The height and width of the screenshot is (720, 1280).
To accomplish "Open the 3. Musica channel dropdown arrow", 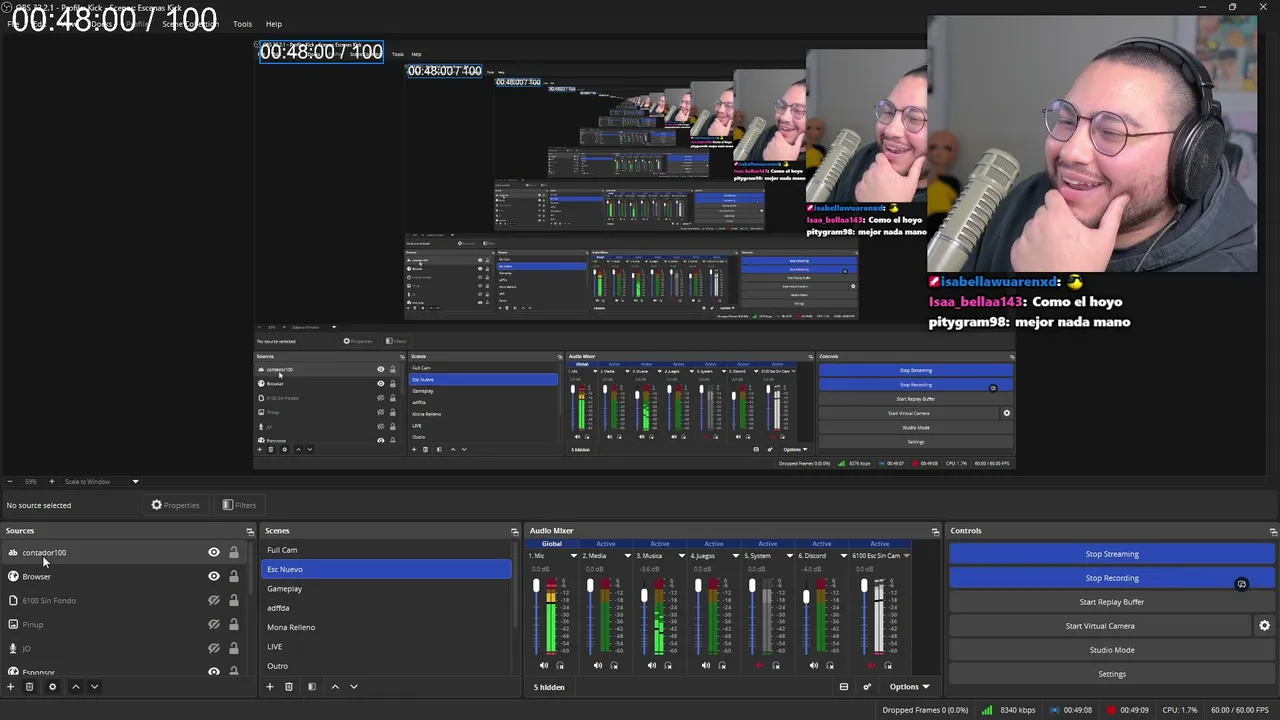I will point(682,556).
